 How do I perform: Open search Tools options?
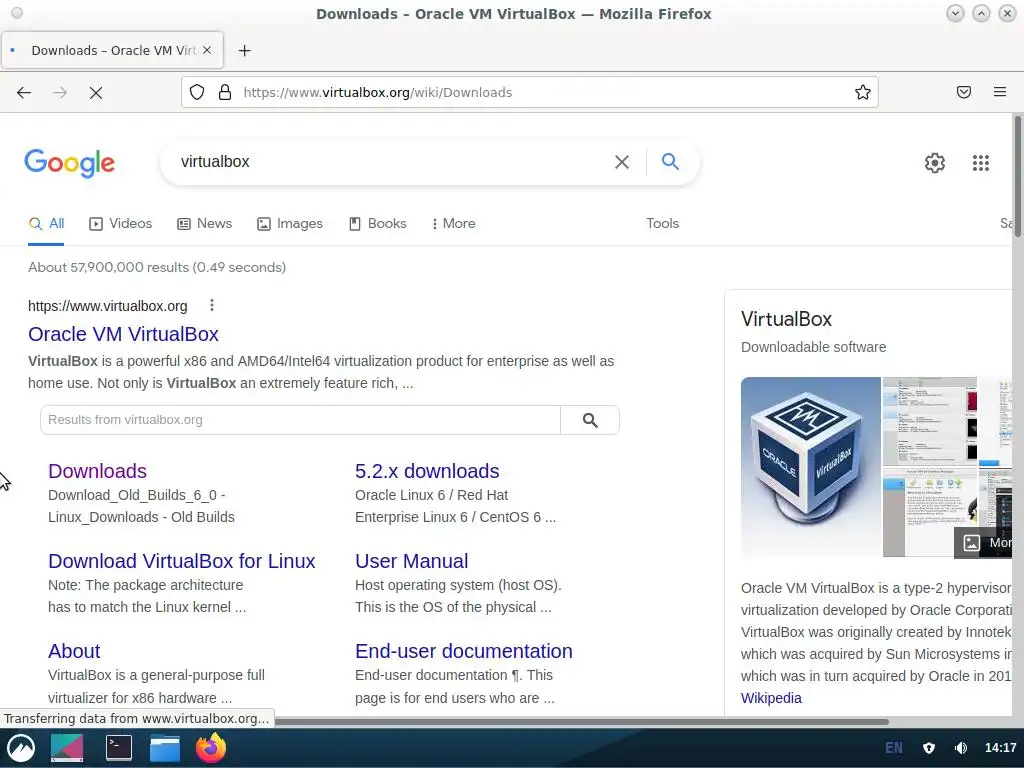tap(662, 223)
